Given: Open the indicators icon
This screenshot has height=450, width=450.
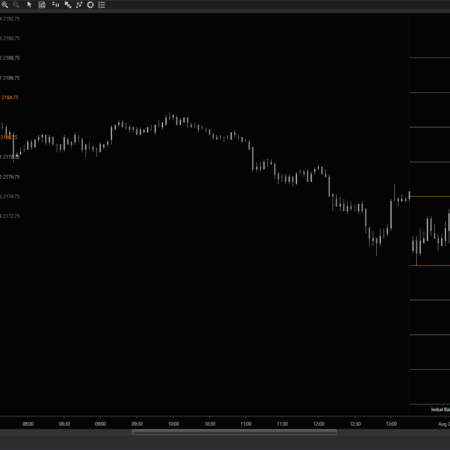Looking at the screenshot, I should pos(68,5).
